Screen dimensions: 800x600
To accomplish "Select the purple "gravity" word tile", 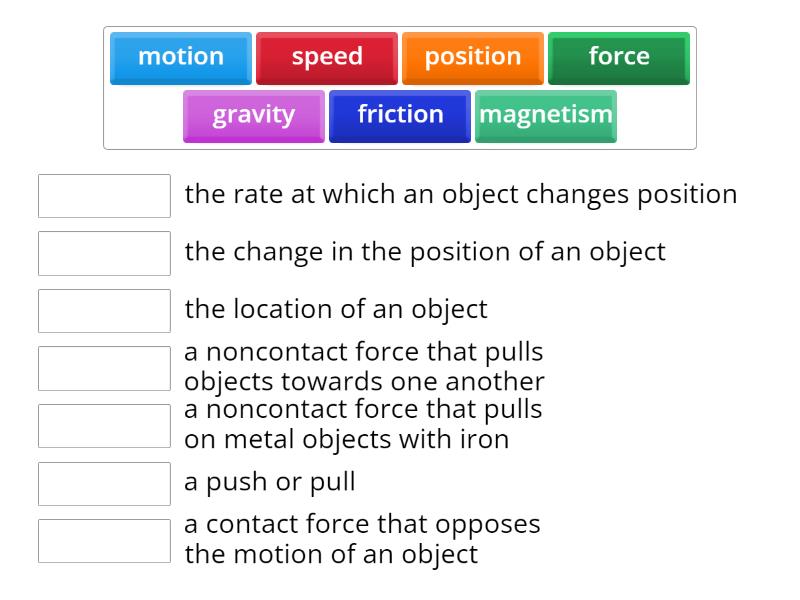I will point(253,115).
